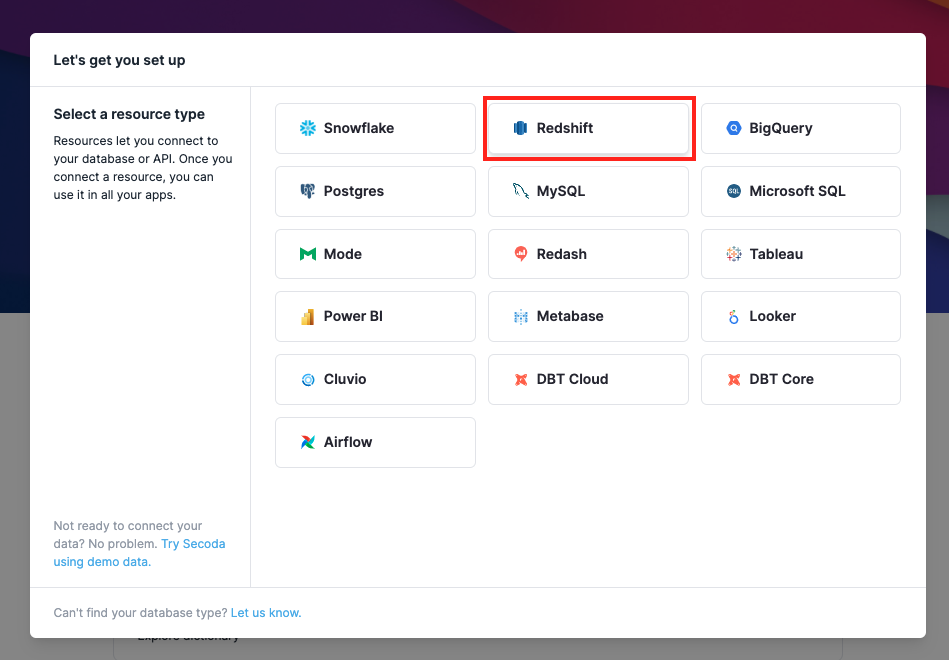This screenshot has width=949, height=660.
Task: Select the DBT Cloud resource card
Action: 588,380
